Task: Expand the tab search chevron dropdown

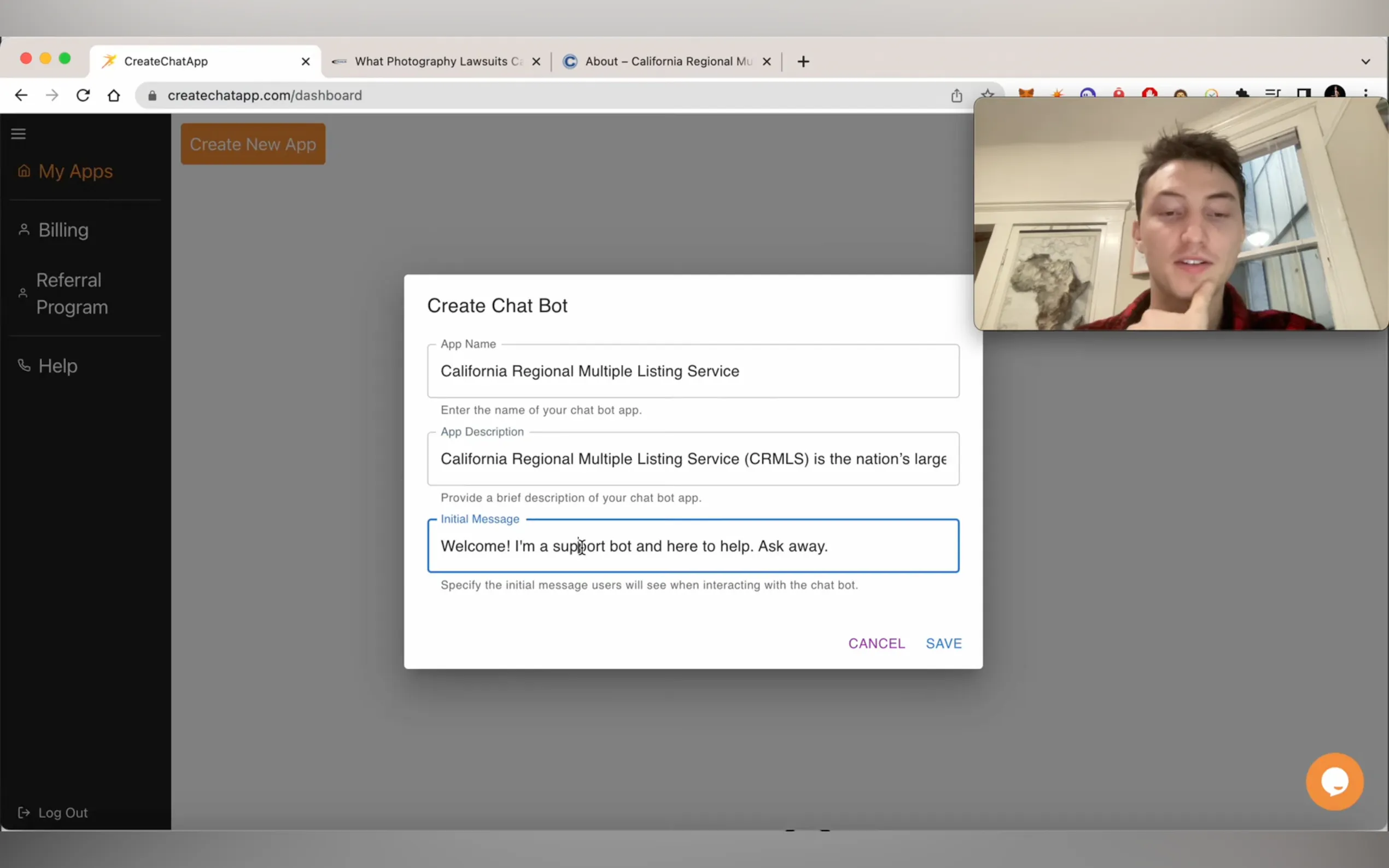Action: coord(1365,61)
